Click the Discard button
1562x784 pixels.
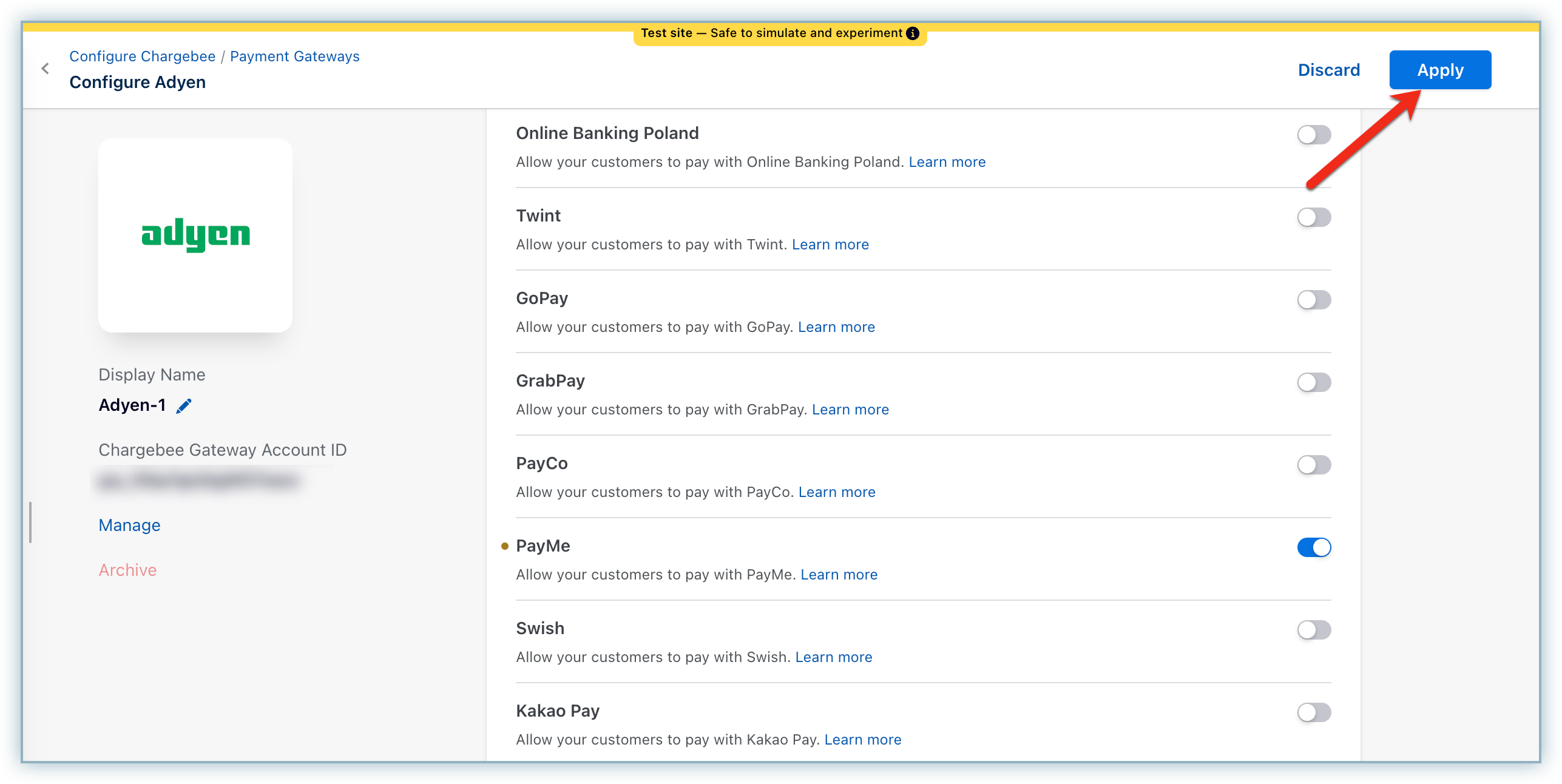tap(1329, 70)
